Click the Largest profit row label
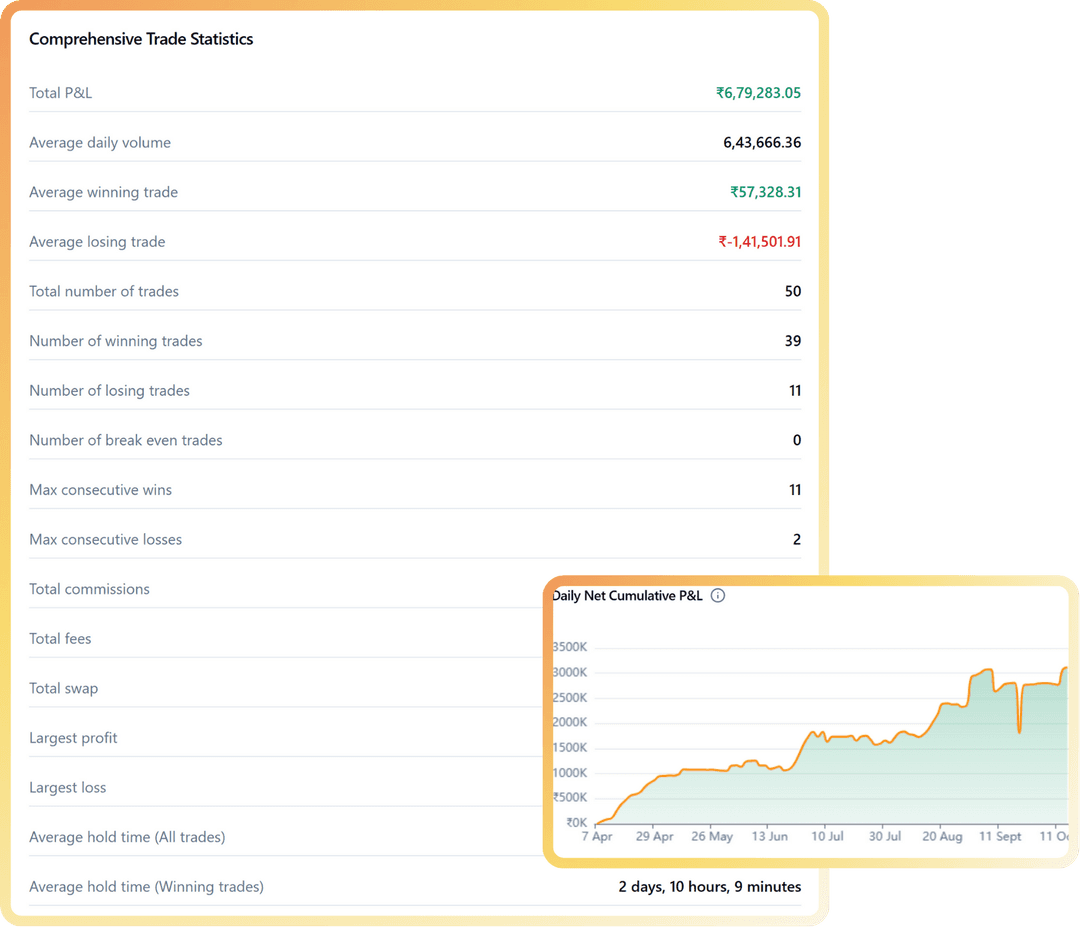The image size is (1080, 927). pyautogui.click(x=73, y=738)
